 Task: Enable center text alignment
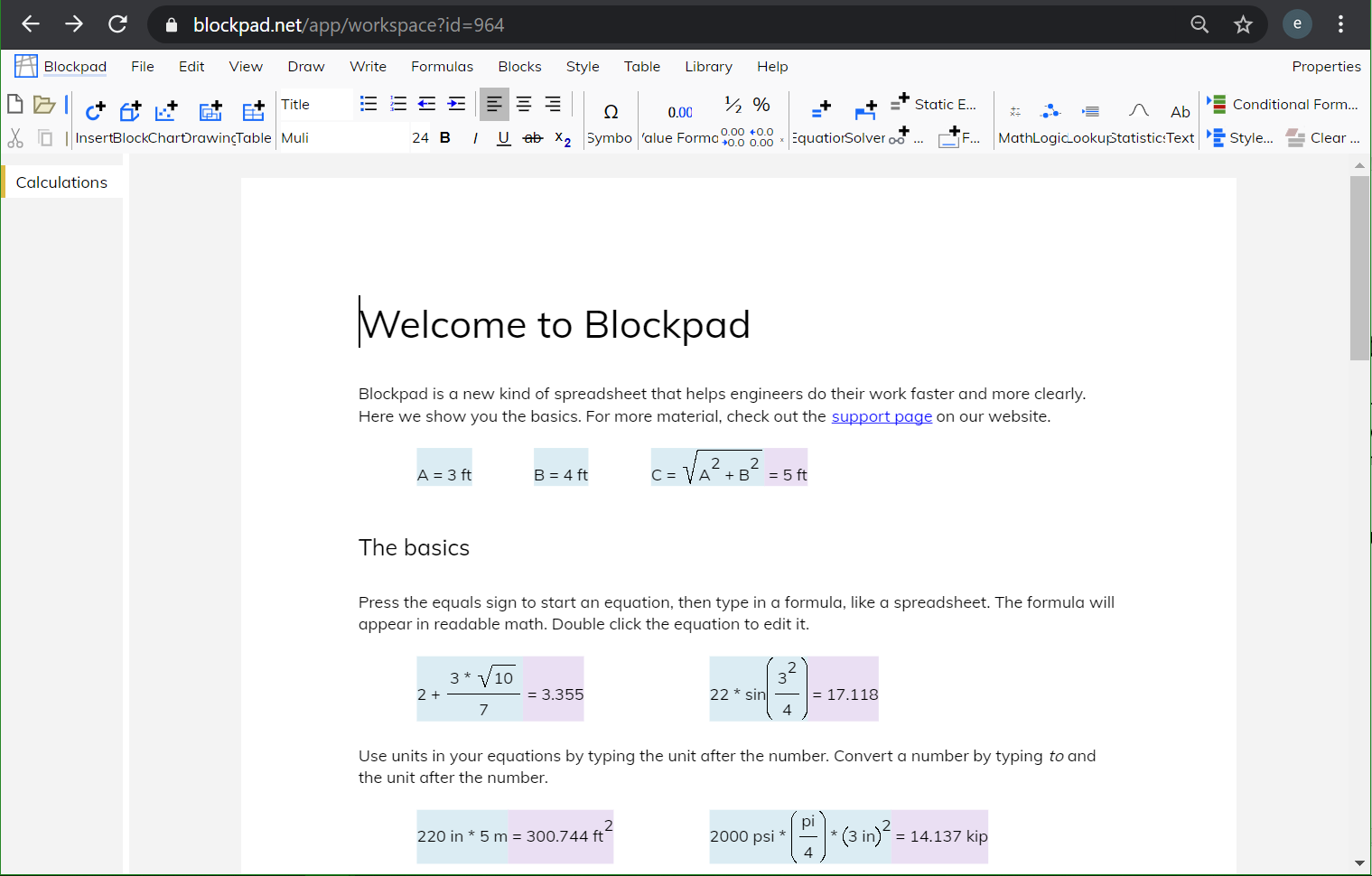524,105
